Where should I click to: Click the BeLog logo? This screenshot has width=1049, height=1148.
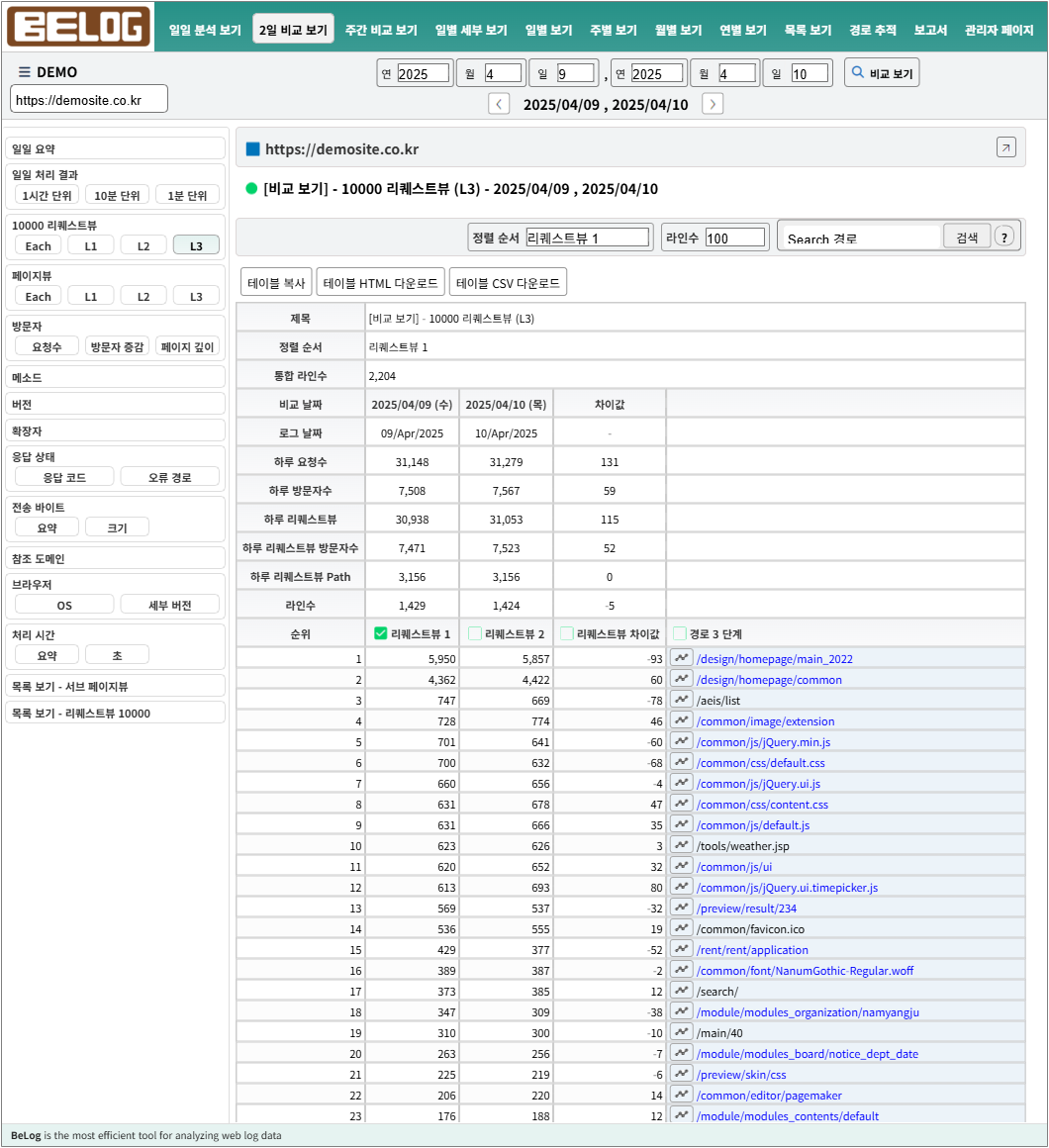point(78,27)
